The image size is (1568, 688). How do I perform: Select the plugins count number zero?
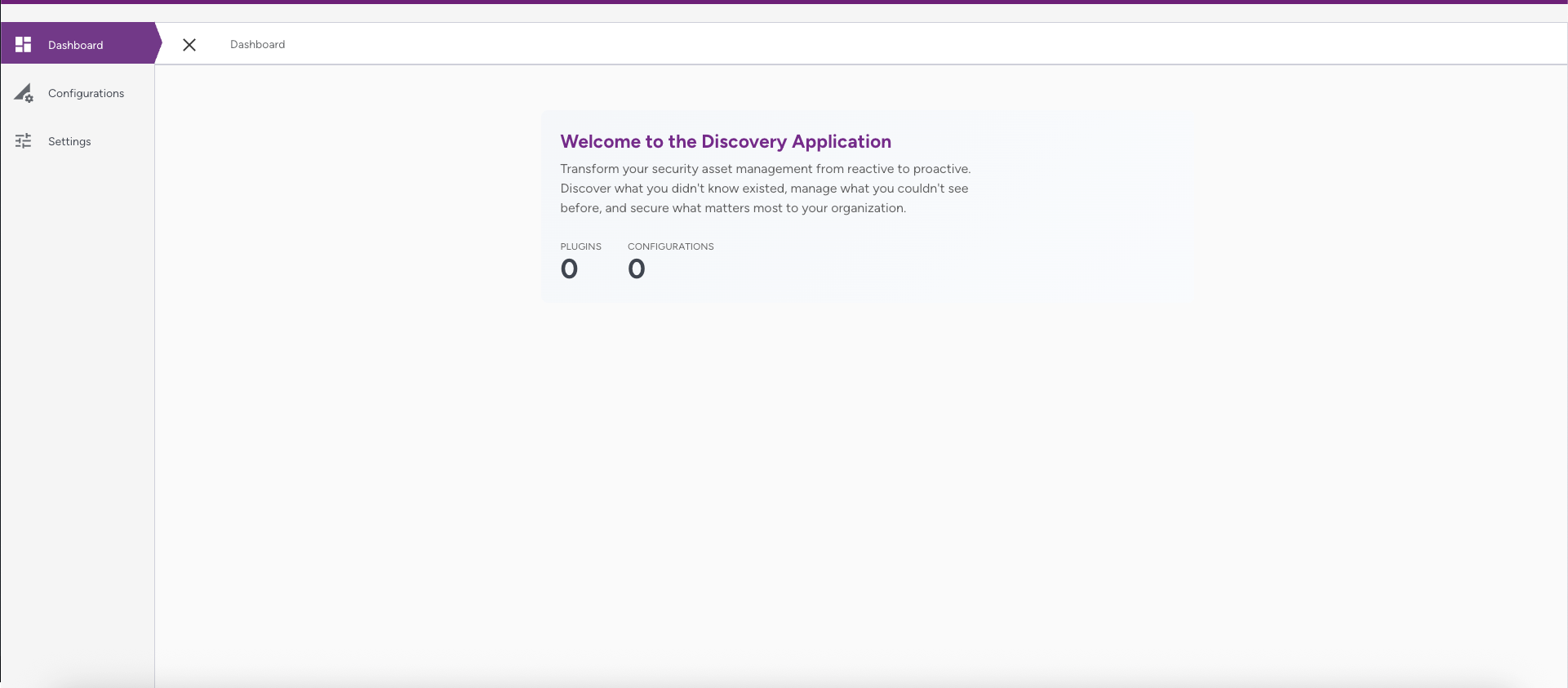tap(569, 269)
